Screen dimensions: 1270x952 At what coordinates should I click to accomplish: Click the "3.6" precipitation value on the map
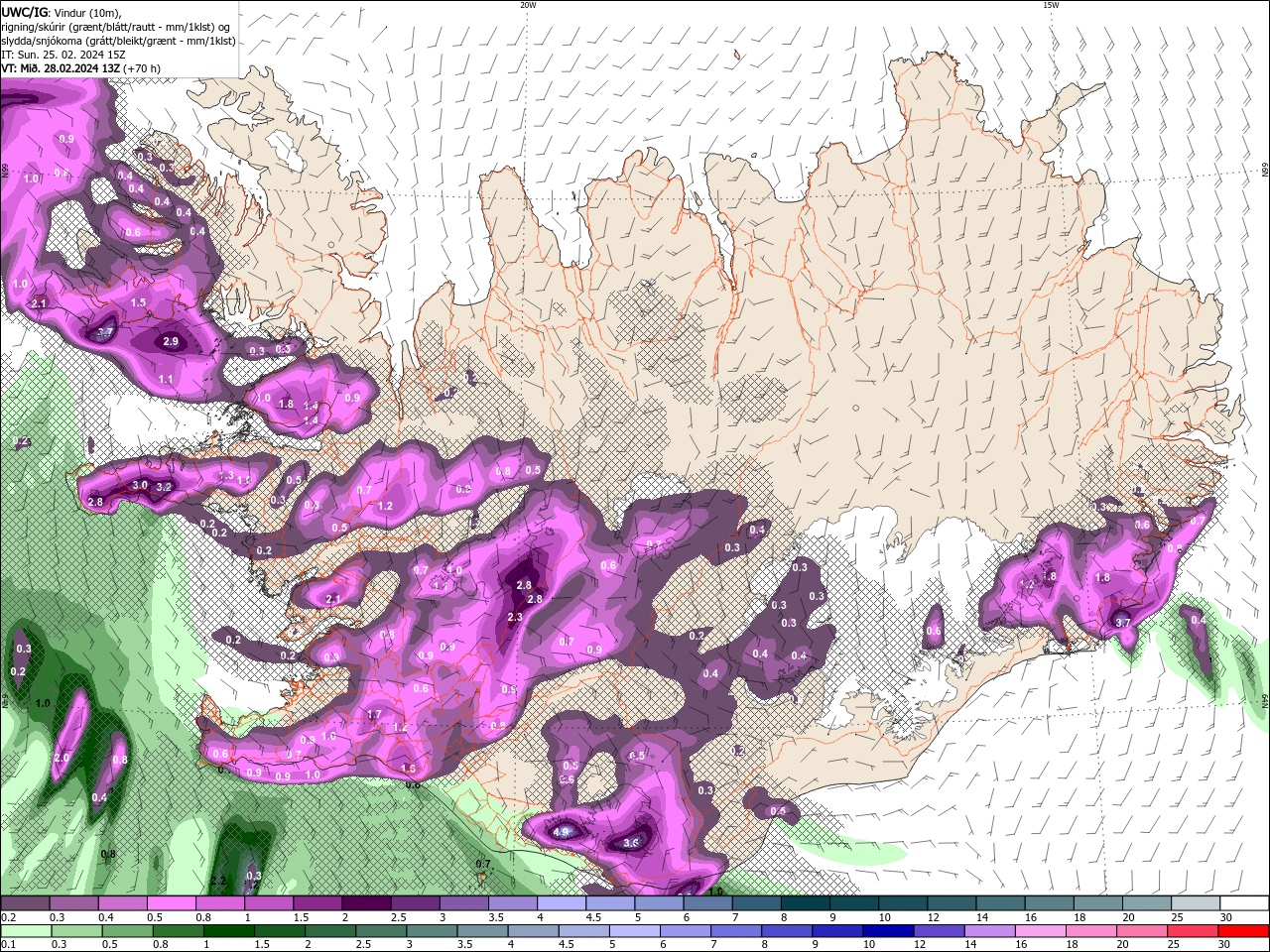click(x=631, y=843)
